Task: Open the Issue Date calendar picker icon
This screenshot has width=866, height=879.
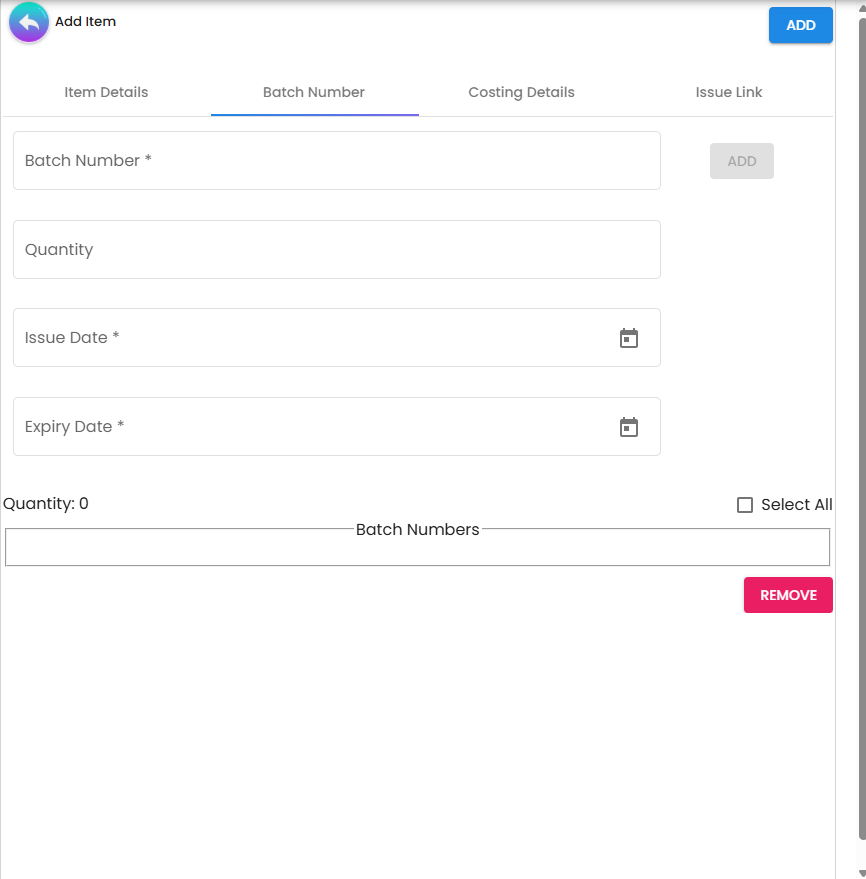Action: [x=629, y=338]
